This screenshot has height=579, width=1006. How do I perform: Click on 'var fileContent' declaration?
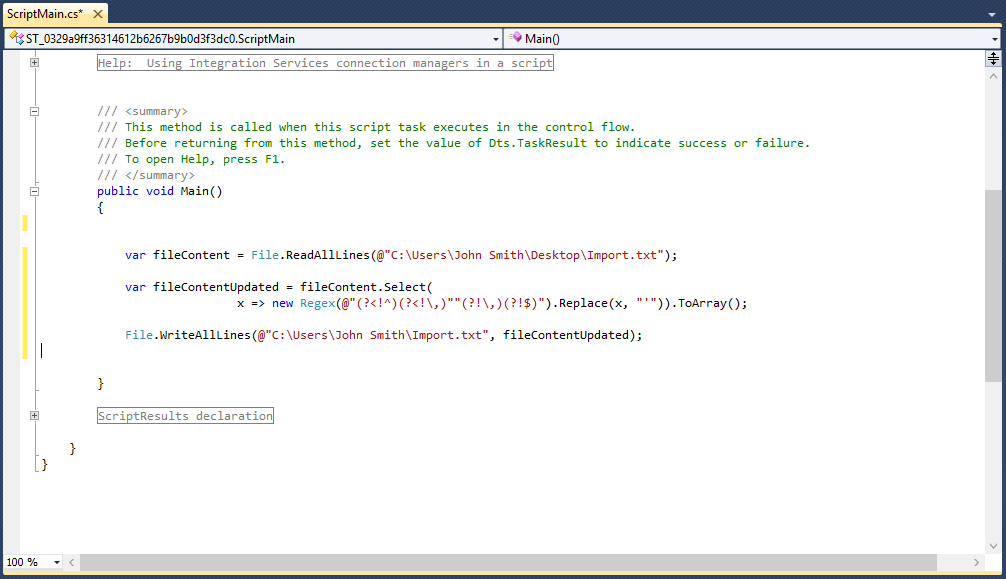pyautogui.click(x=177, y=255)
